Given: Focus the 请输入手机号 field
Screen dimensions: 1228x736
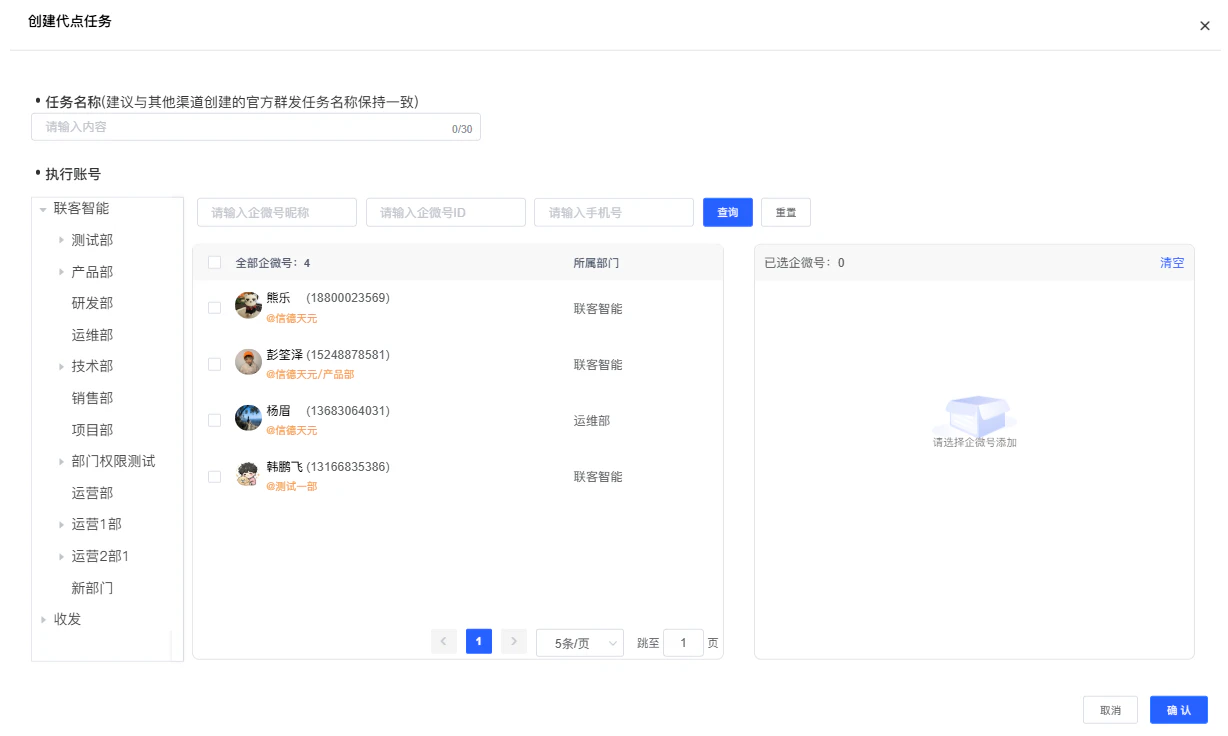Looking at the screenshot, I should click(x=614, y=213).
